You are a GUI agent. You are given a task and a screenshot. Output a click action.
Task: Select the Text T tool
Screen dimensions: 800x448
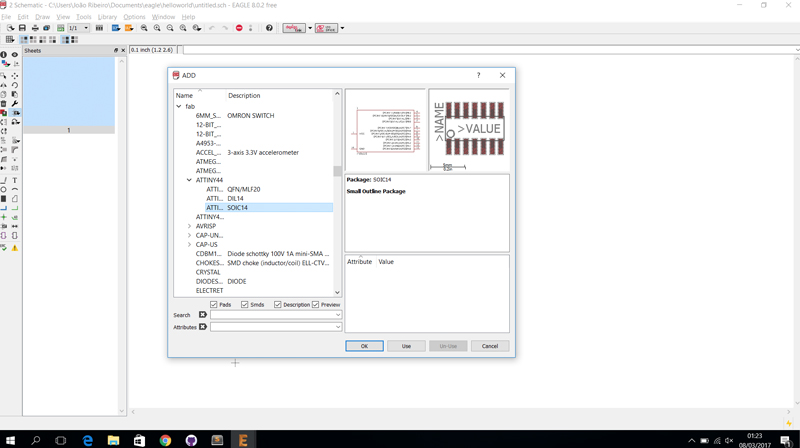click(15, 180)
